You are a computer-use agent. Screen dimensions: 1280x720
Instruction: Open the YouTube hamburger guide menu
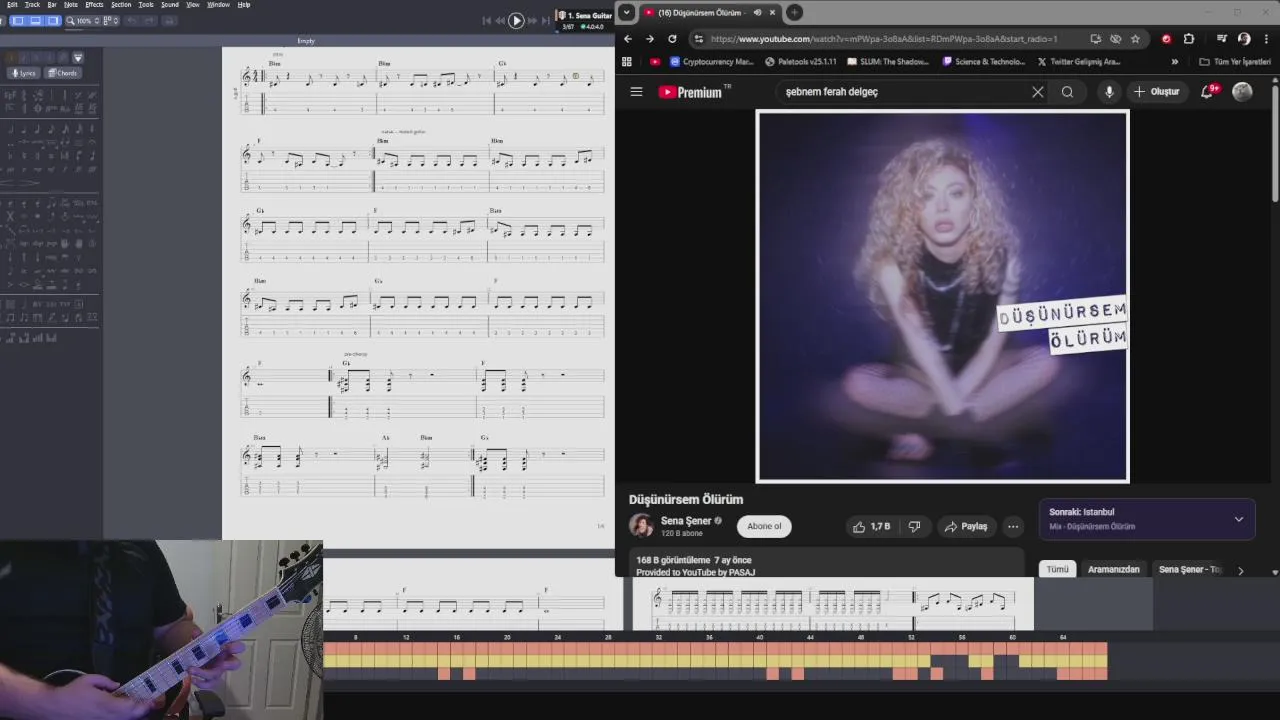click(x=636, y=92)
